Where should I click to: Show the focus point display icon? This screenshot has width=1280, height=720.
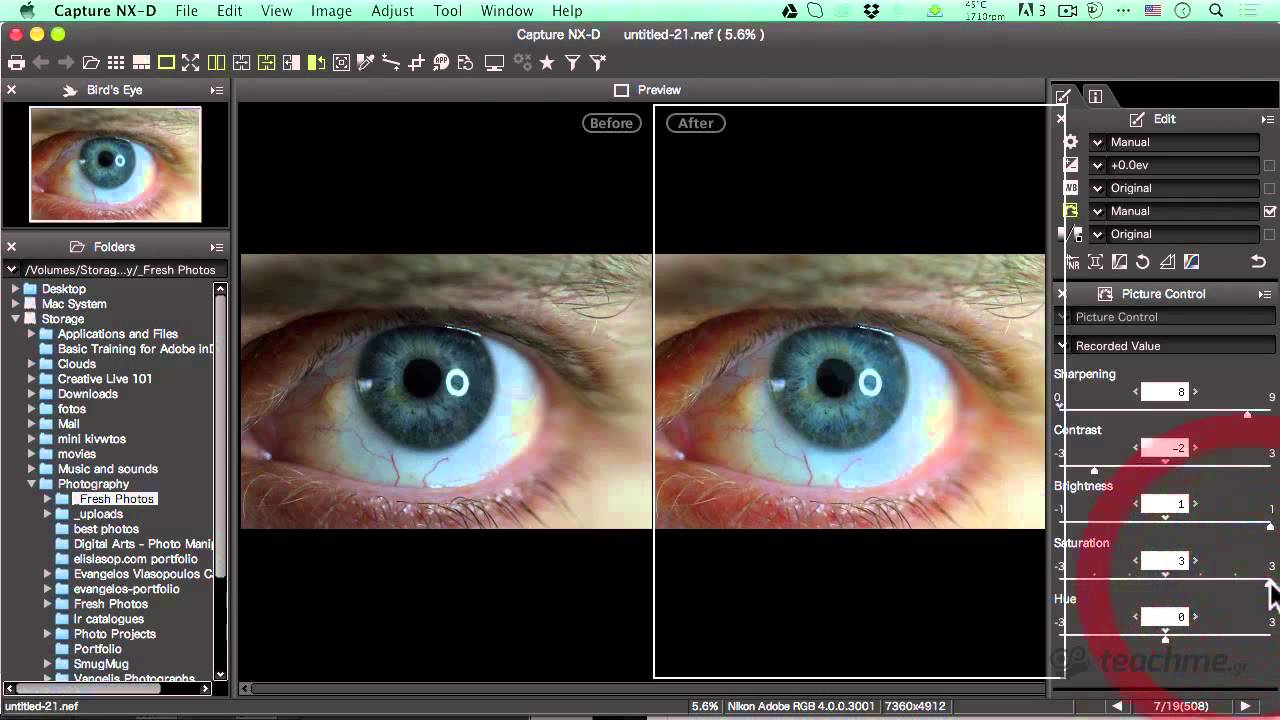click(341, 62)
